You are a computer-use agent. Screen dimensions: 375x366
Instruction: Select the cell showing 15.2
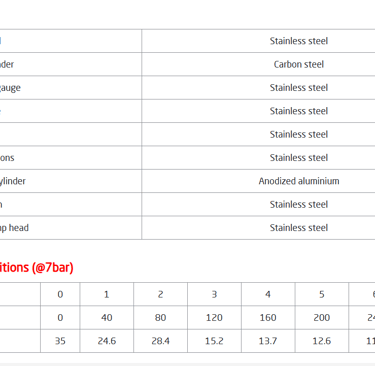point(214,341)
